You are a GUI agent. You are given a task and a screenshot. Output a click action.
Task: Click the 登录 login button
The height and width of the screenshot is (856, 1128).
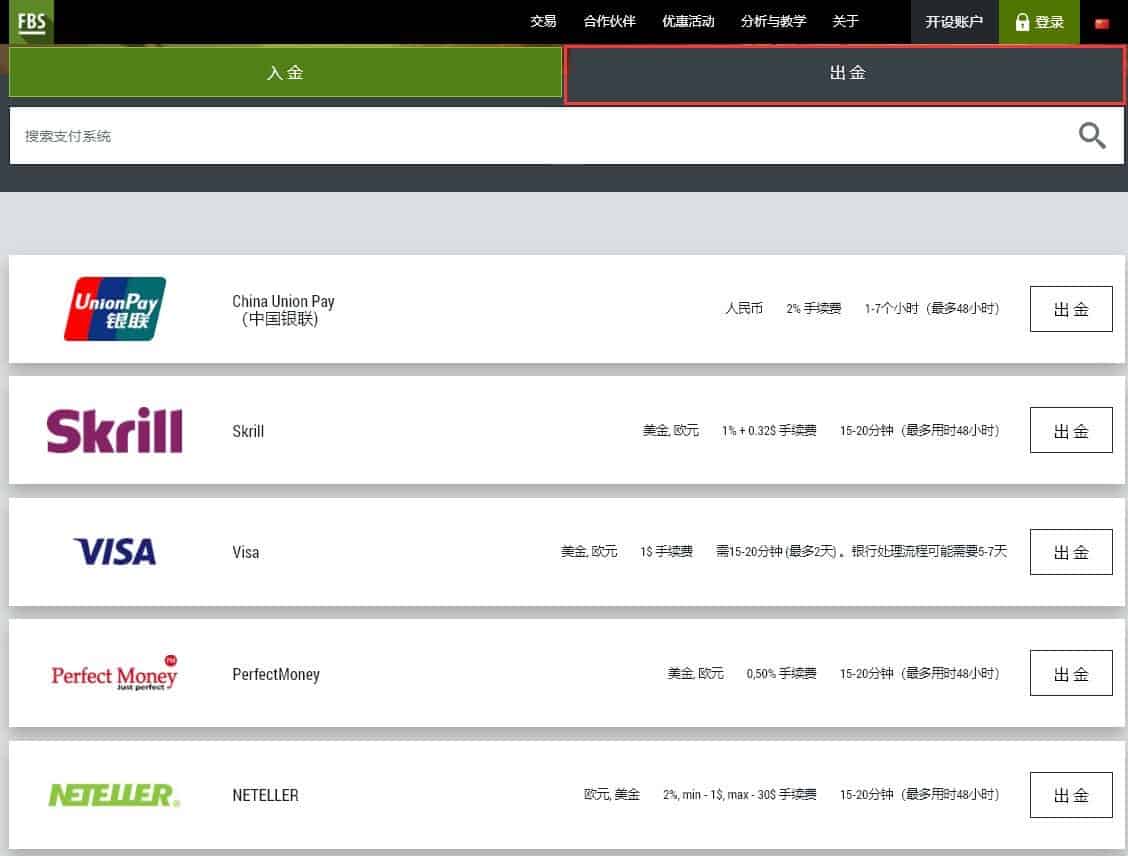(1039, 22)
